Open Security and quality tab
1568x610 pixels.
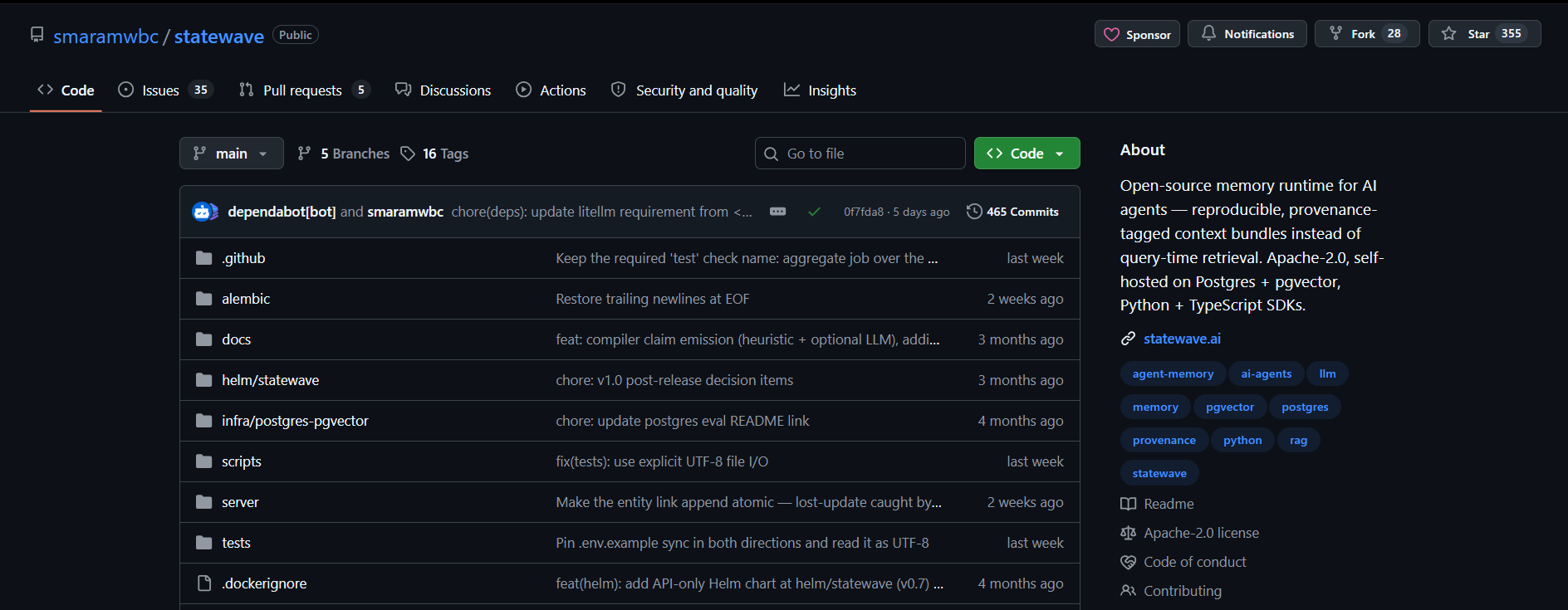[684, 90]
